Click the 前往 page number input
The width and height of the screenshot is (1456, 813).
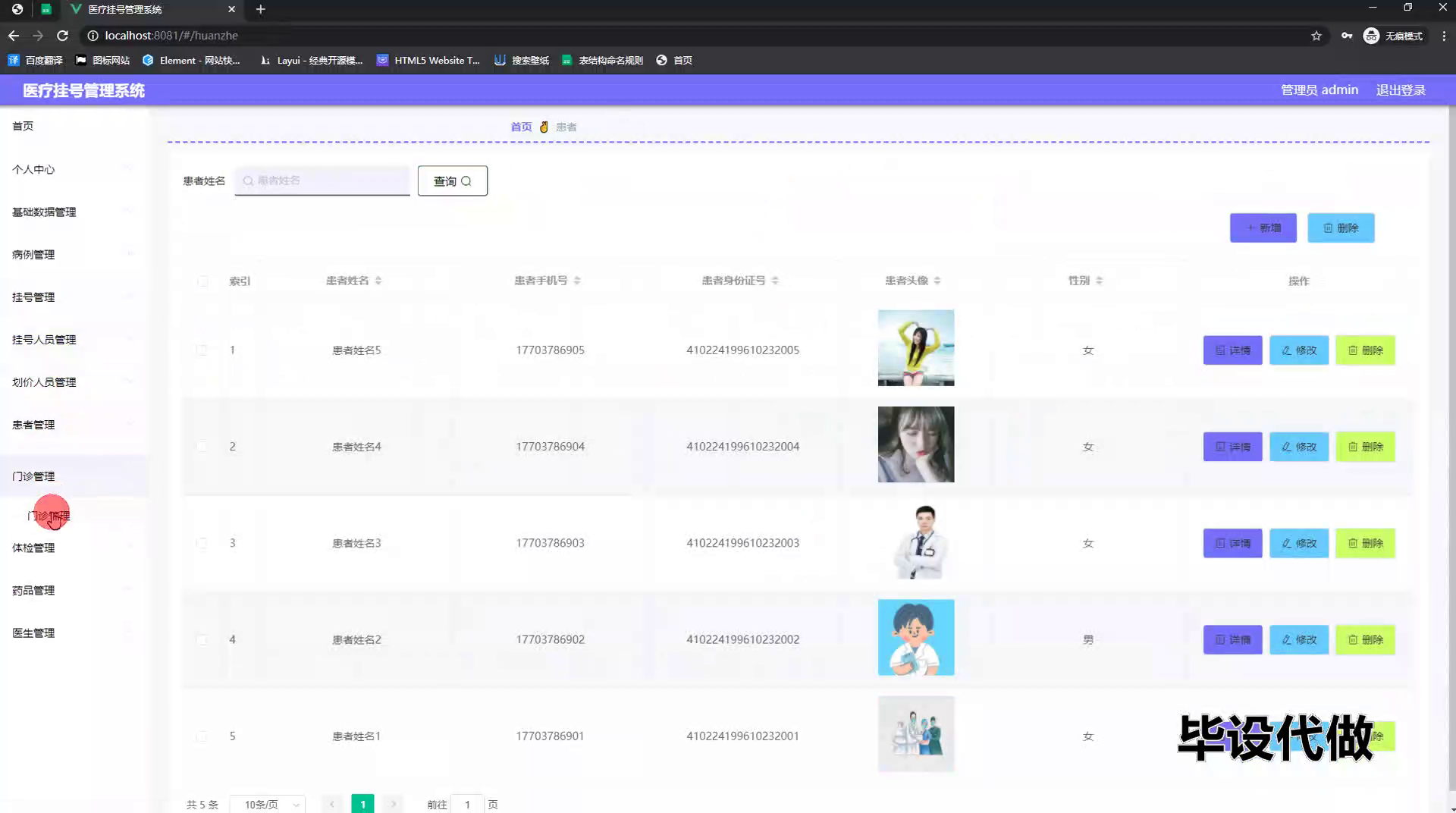pyautogui.click(x=467, y=804)
